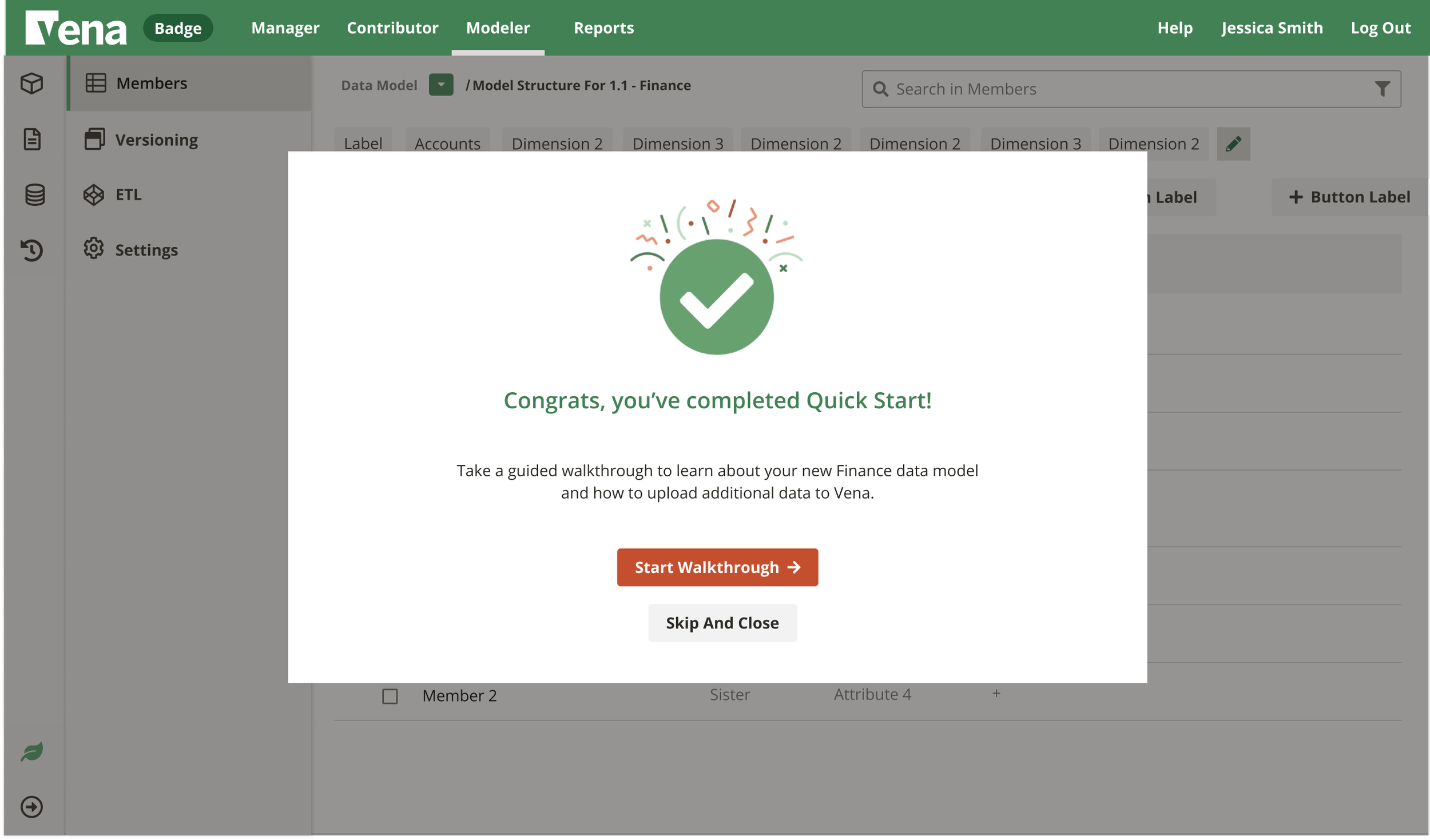Image resolution: width=1430 pixels, height=840 pixels.
Task: Click the magnifier icon in Search in Members
Action: pyautogui.click(x=880, y=89)
